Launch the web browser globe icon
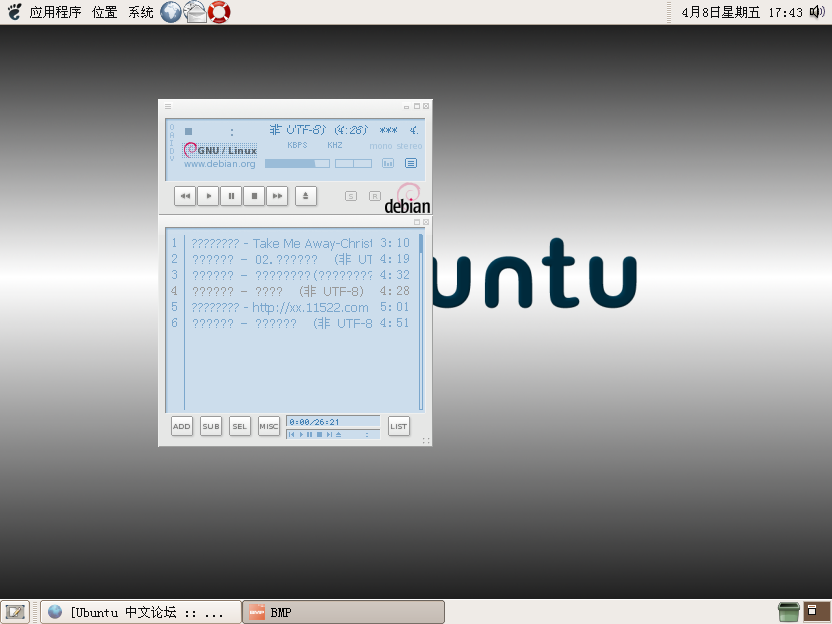832x624 pixels. [x=171, y=12]
